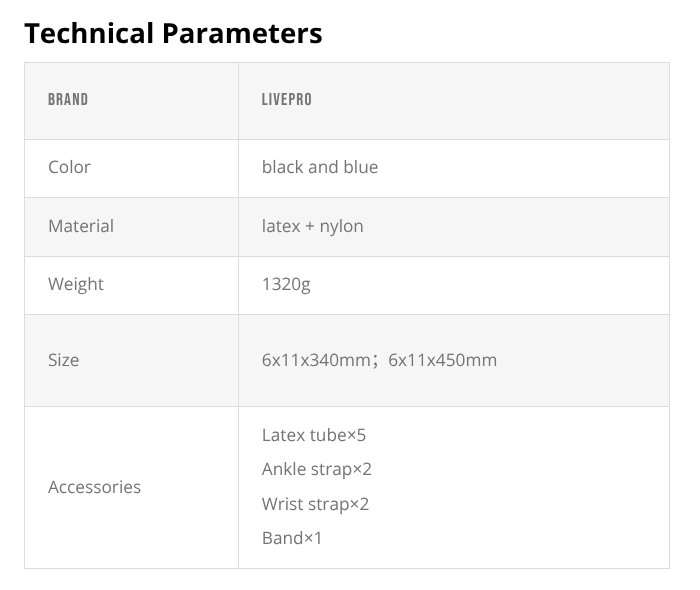Click the Accessories row label
The height and width of the screenshot is (590, 700).
(x=94, y=487)
